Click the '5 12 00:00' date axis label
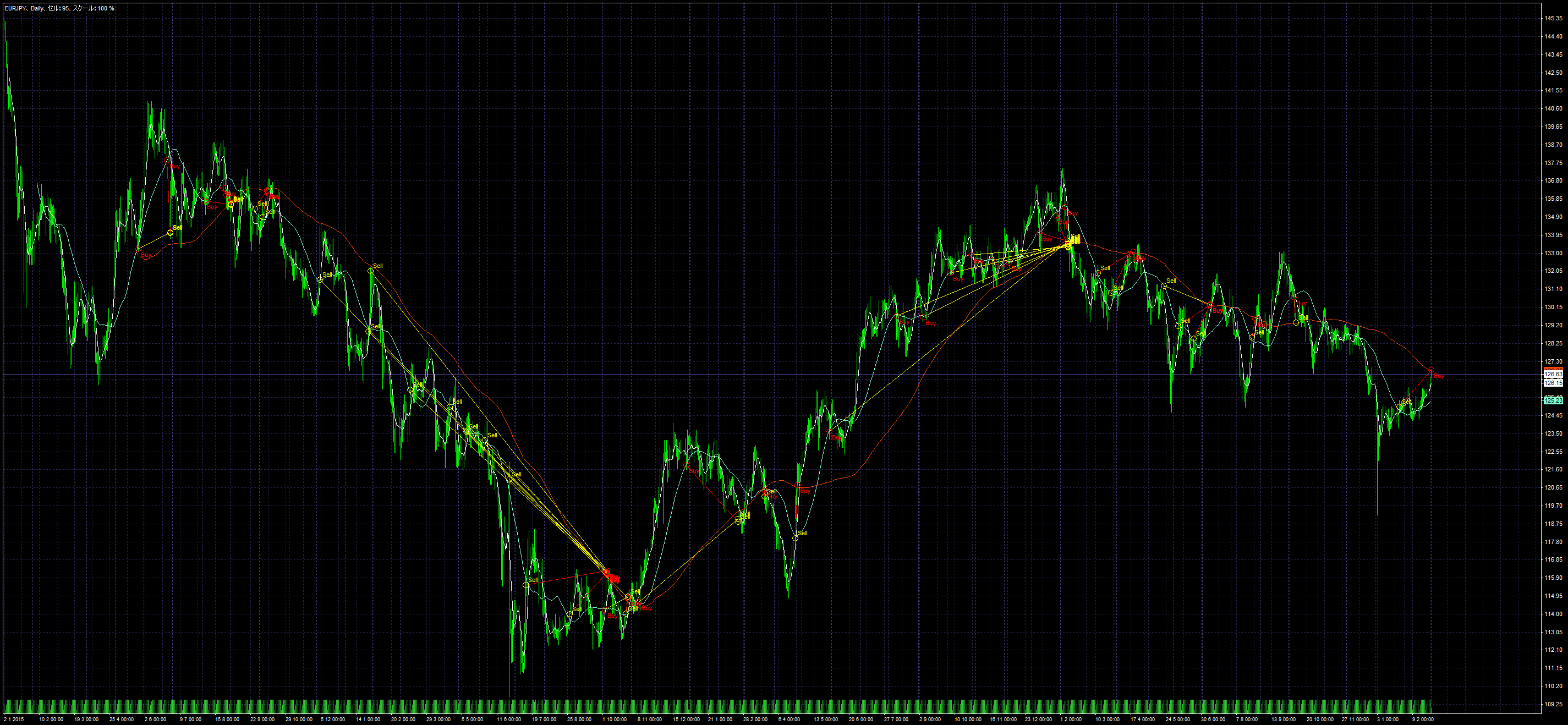Viewport: 1568px width, 725px height. pos(333,719)
